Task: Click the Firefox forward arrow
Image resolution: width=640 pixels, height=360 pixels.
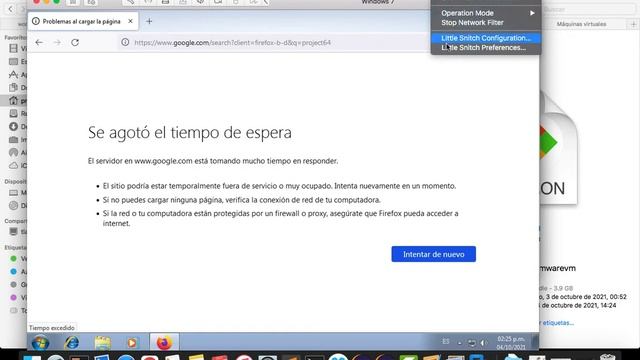Action: [x=57, y=42]
